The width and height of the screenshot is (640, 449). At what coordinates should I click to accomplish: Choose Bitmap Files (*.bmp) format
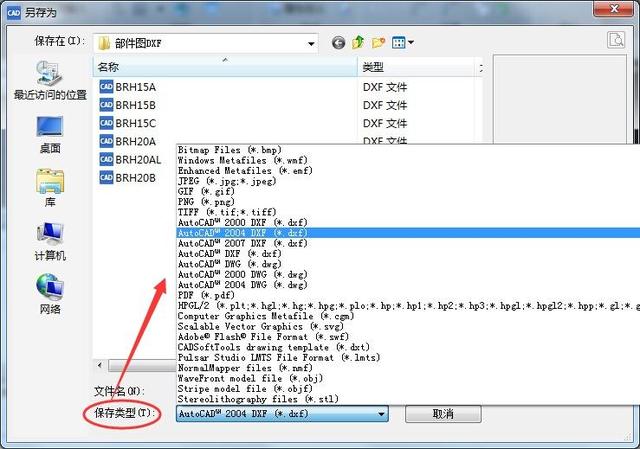[408, 150]
